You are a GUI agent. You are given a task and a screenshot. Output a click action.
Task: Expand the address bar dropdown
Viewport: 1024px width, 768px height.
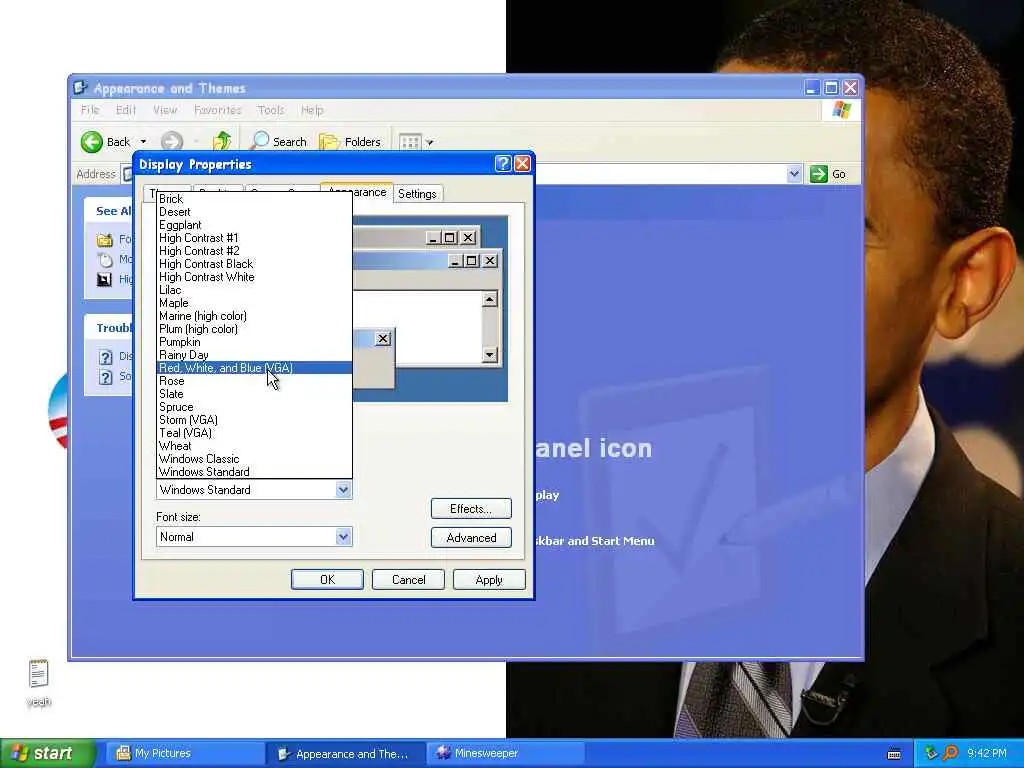click(794, 174)
